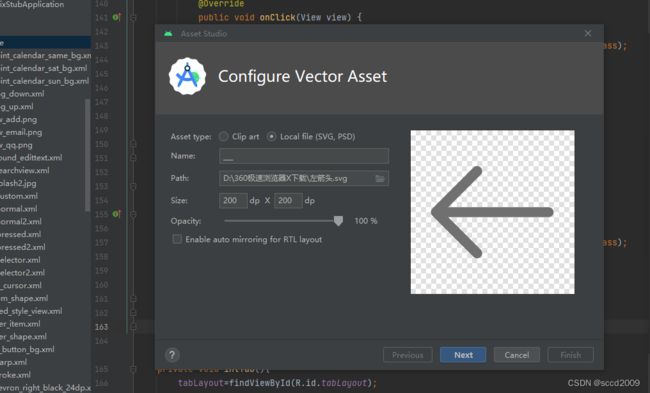The height and width of the screenshot is (393, 650).
Task: Click line number 163 in editor gutter
Action: tap(102, 327)
